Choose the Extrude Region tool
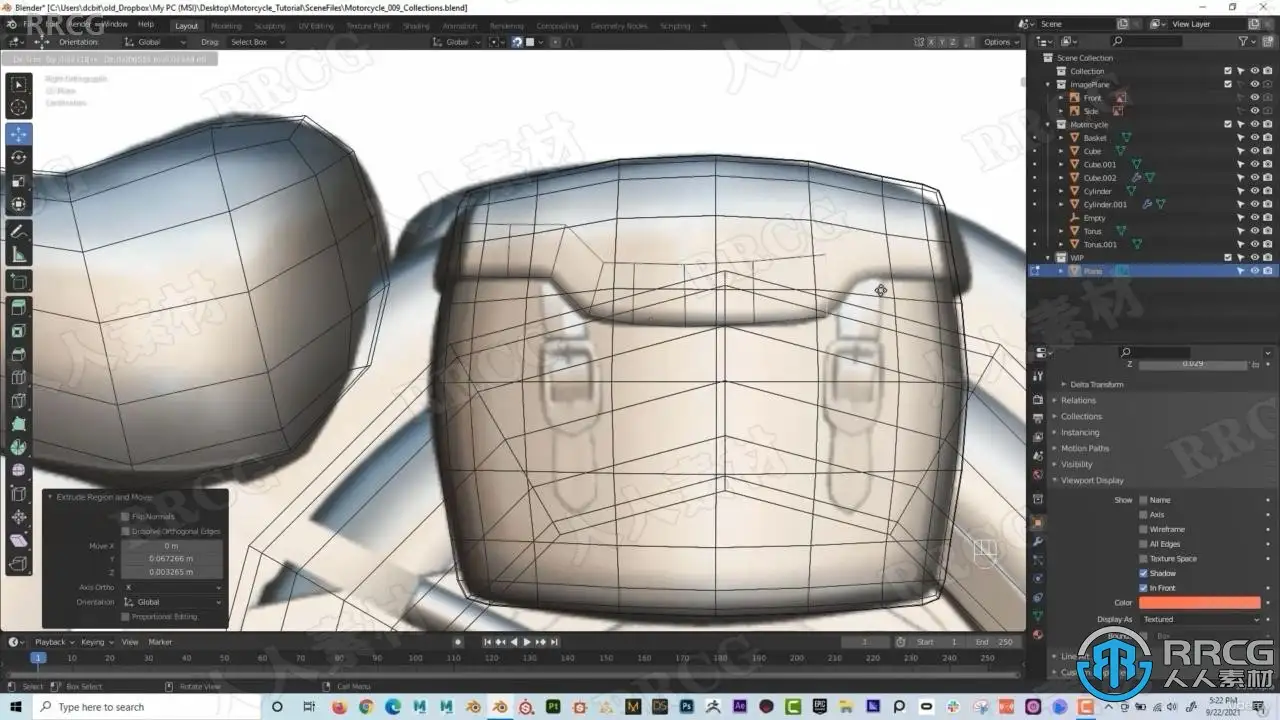Screen dimensions: 1280x720 click(19, 308)
